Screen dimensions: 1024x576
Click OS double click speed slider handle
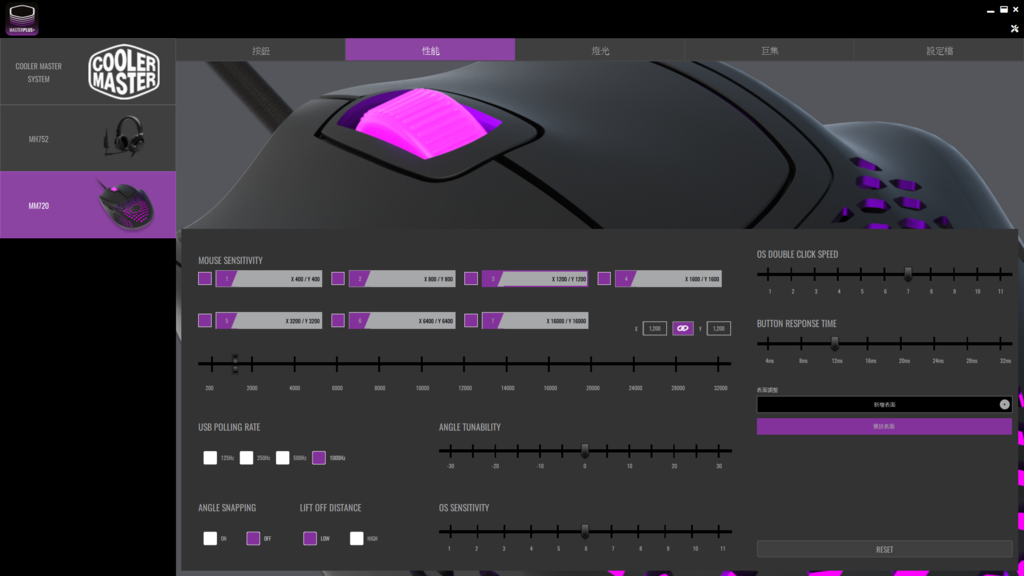click(x=908, y=274)
